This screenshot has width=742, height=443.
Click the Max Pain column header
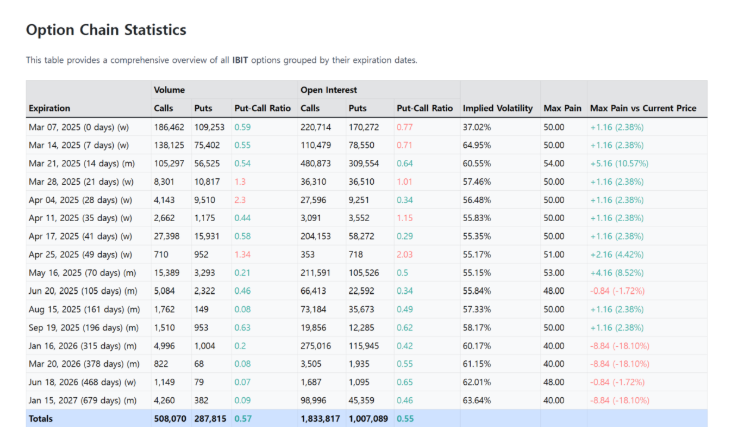point(560,108)
